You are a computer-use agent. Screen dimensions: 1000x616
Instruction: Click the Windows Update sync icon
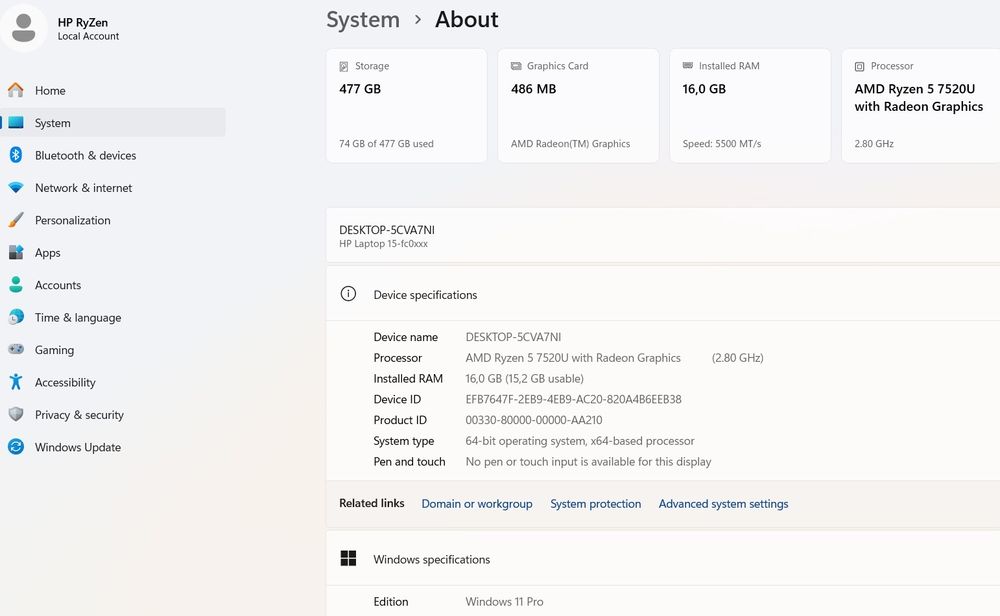coord(16,447)
